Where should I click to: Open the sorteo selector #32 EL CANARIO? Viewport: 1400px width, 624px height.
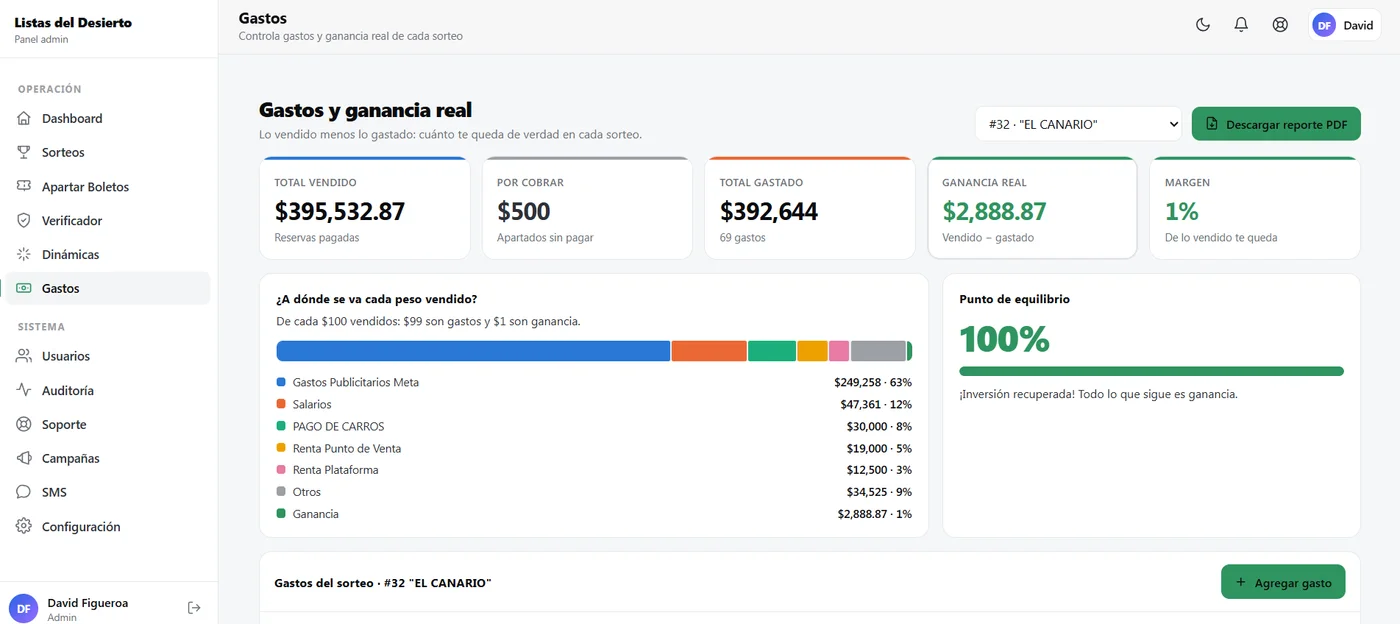pos(1078,124)
